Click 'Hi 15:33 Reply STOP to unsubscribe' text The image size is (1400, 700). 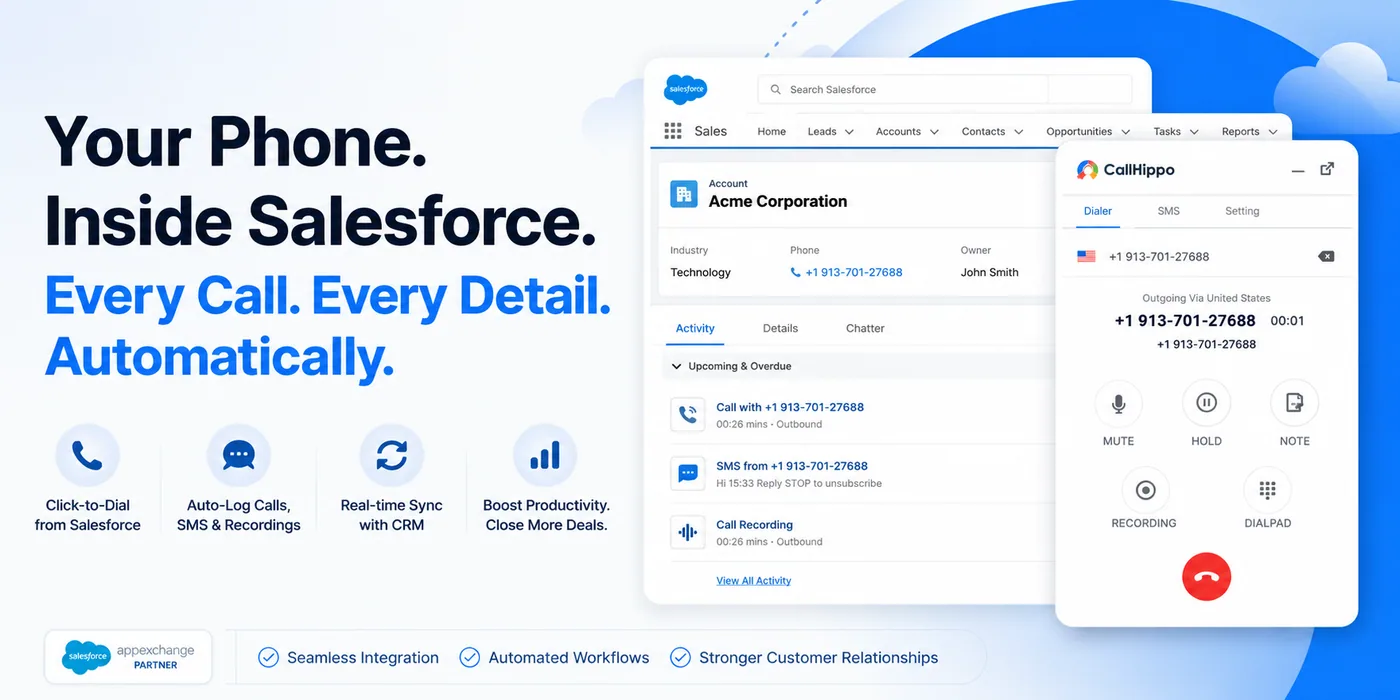[x=799, y=484]
